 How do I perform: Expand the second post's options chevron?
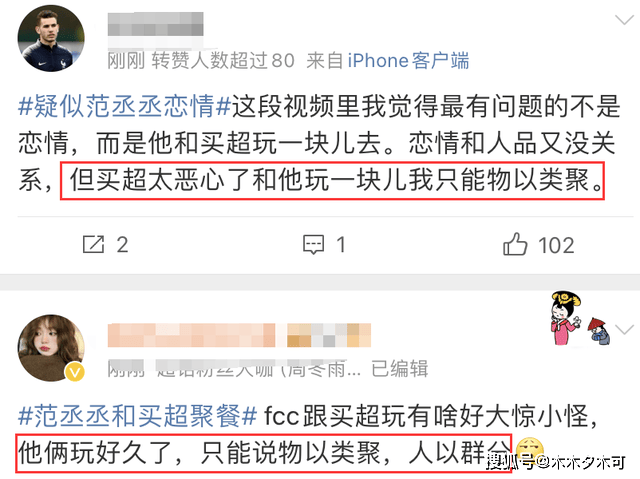pyautogui.click(x=624, y=330)
